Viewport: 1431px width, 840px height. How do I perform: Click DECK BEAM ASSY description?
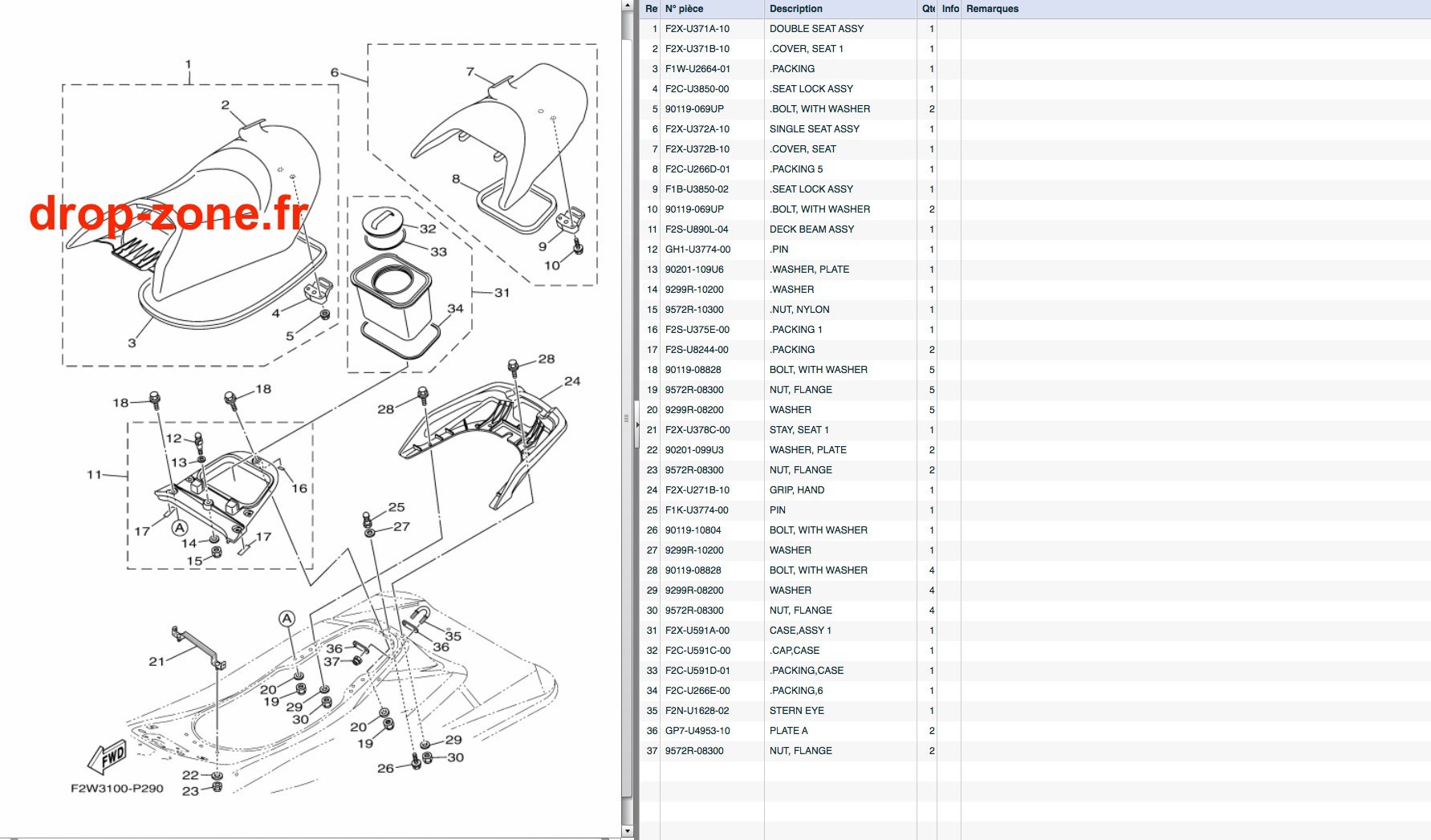click(811, 229)
